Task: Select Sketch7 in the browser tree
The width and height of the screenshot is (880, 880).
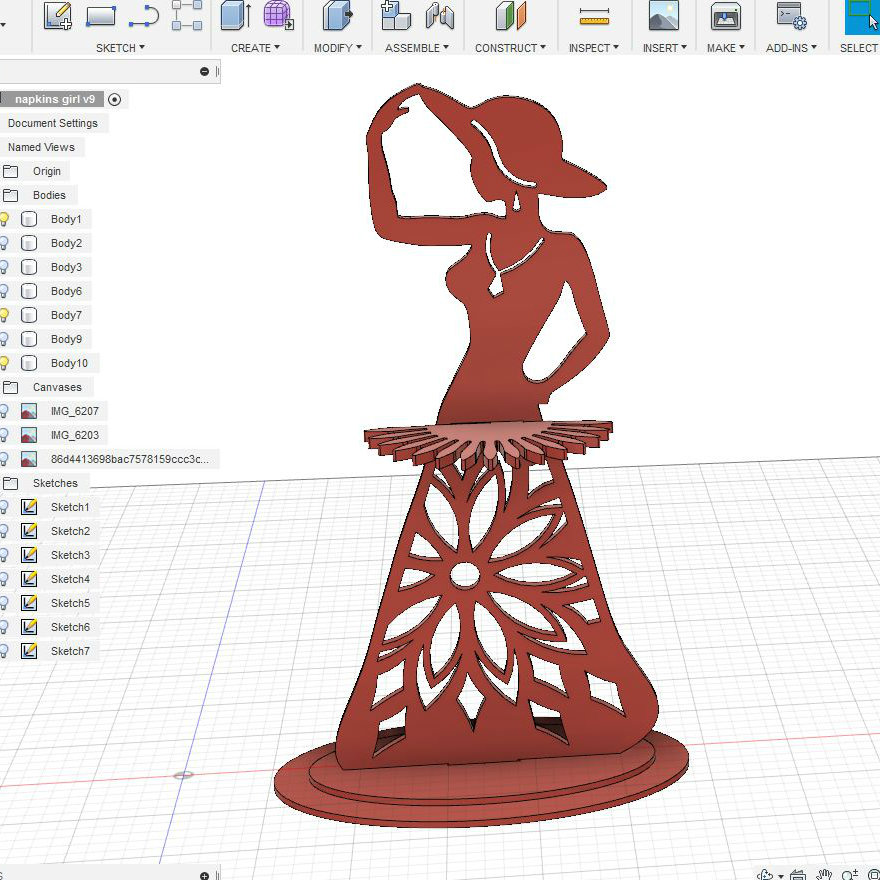Action: pyautogui.click(x=70, y=651)
